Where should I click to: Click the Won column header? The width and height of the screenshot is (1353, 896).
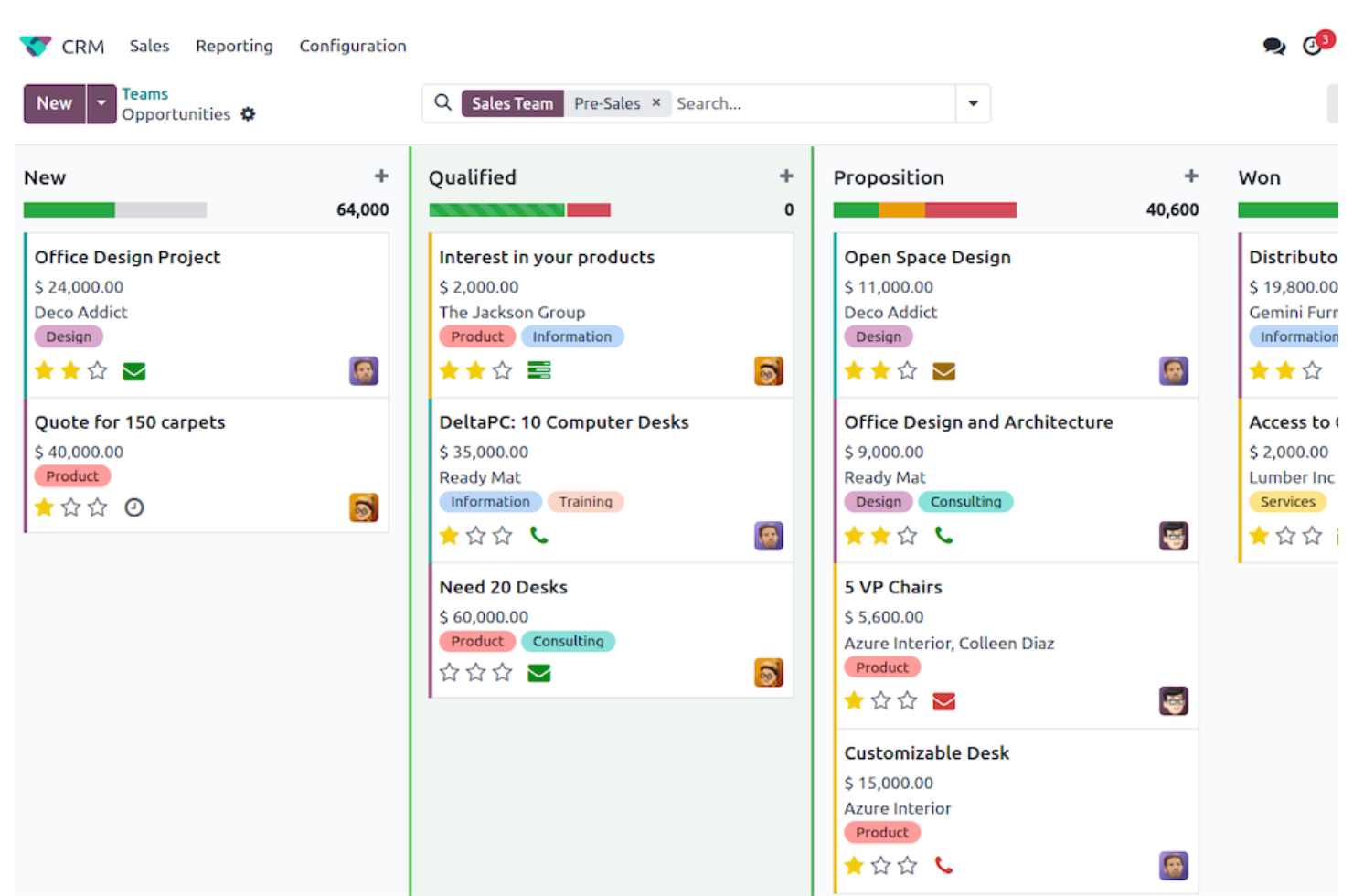[1260, 177]
